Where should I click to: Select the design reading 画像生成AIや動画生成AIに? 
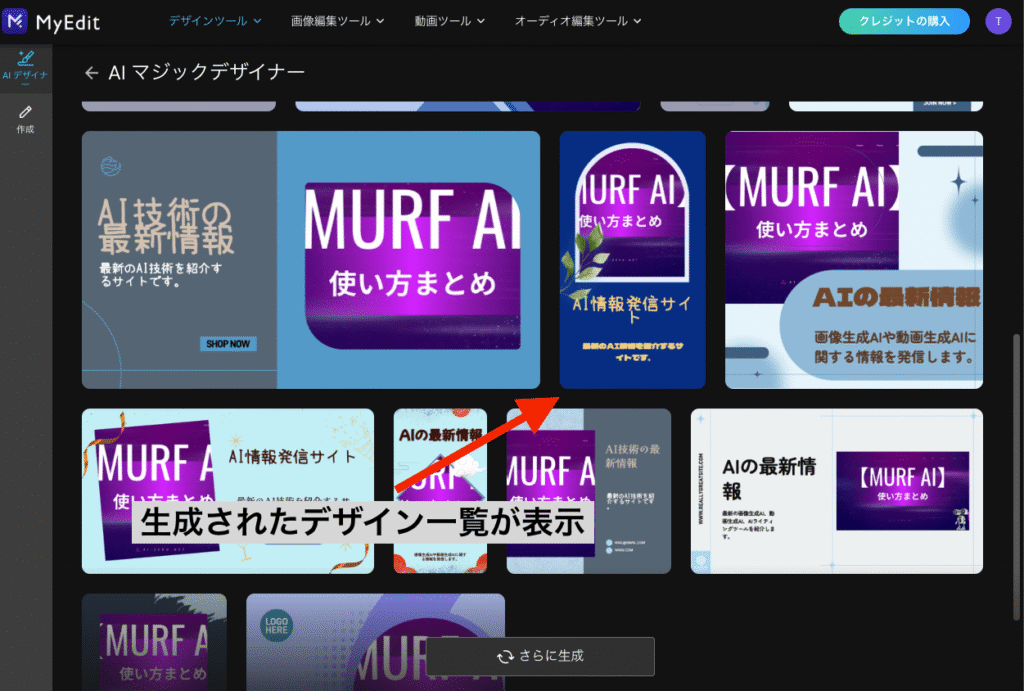point(854,260)
